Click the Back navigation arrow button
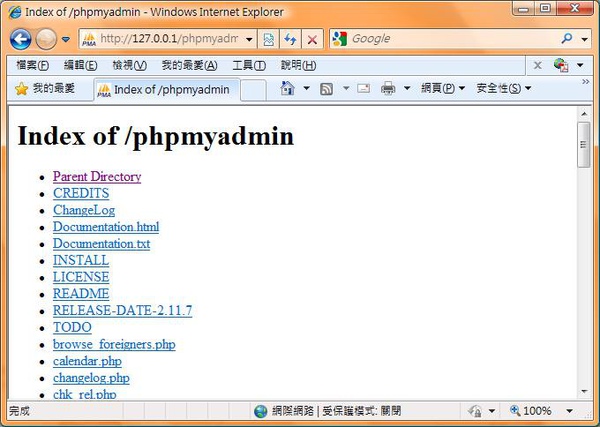 coord(21,39)
